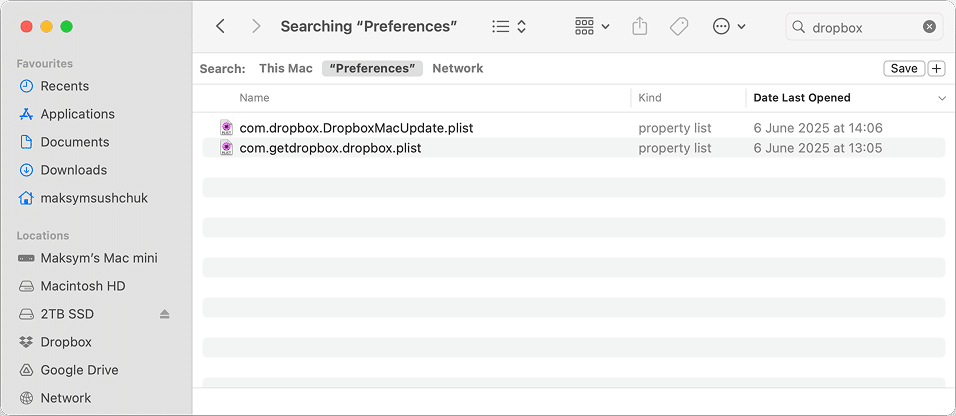Expand the grouping dropdown chevron
Screen dimensions: 956x416
click(x=605, y=27)
